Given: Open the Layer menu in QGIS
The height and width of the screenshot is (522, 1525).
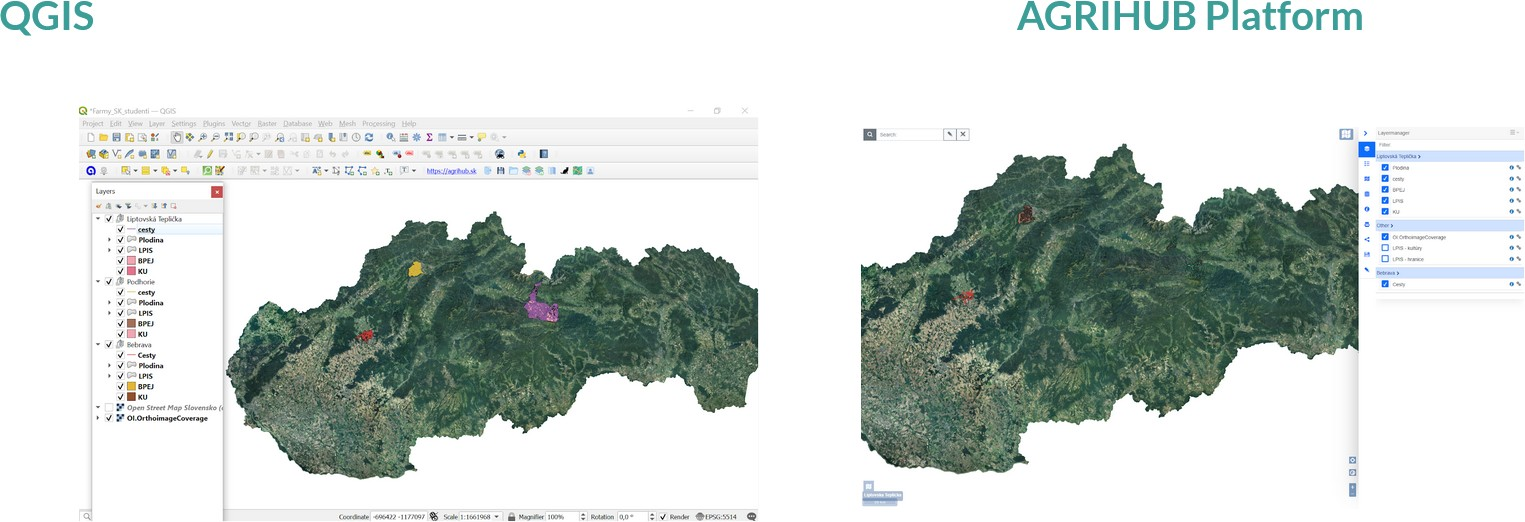Looking at the screenshot, I should [157, 123].
